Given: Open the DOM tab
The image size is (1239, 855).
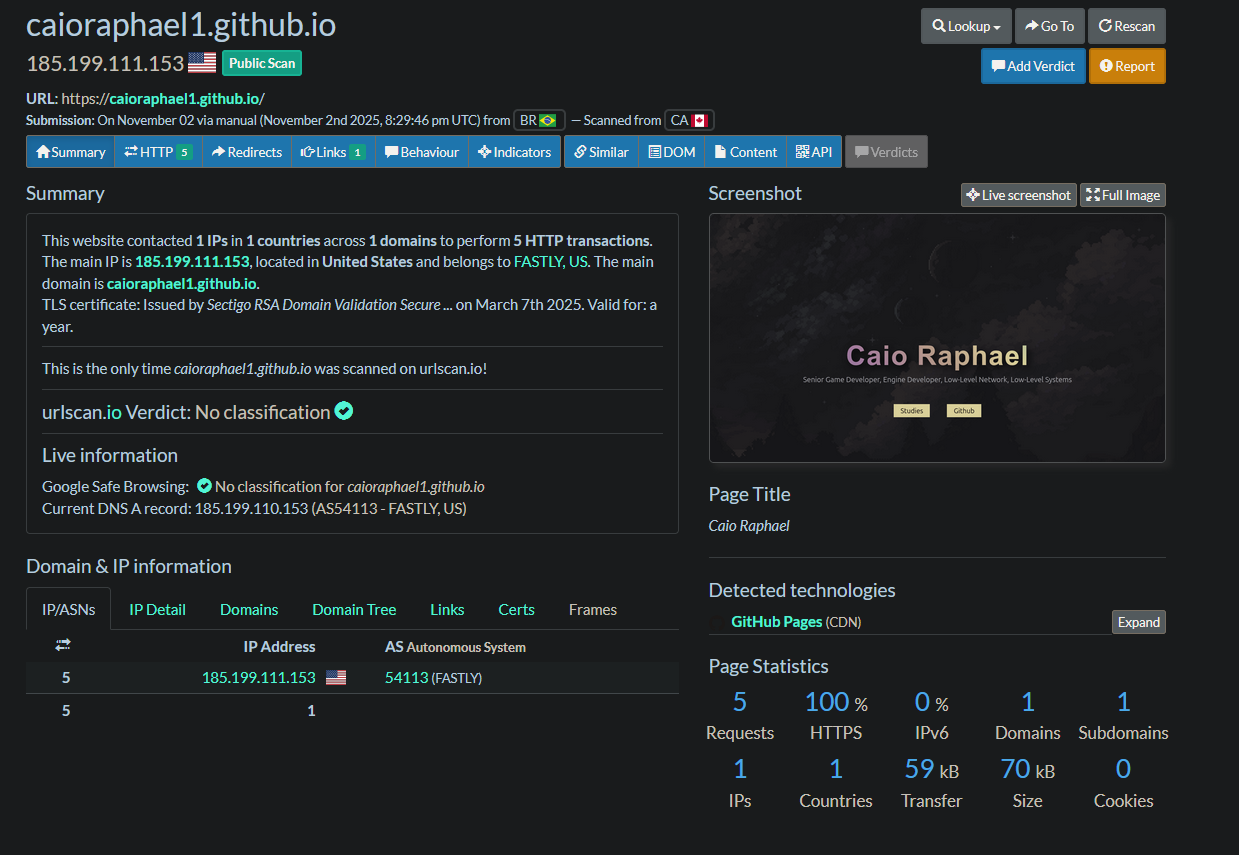Looking at the screenshot, I should [x=671, y=152].
